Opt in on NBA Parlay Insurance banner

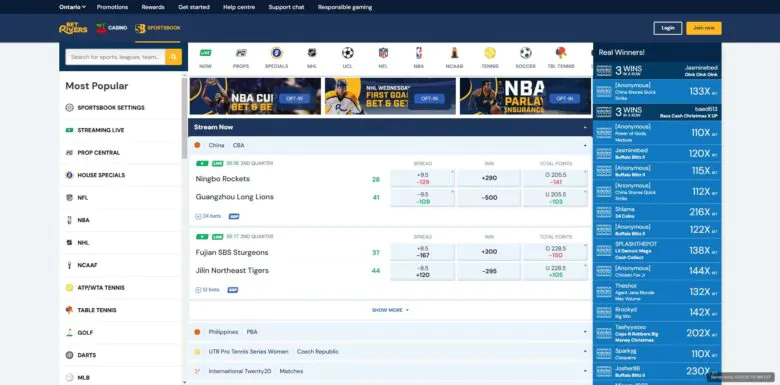pos(565,98)
